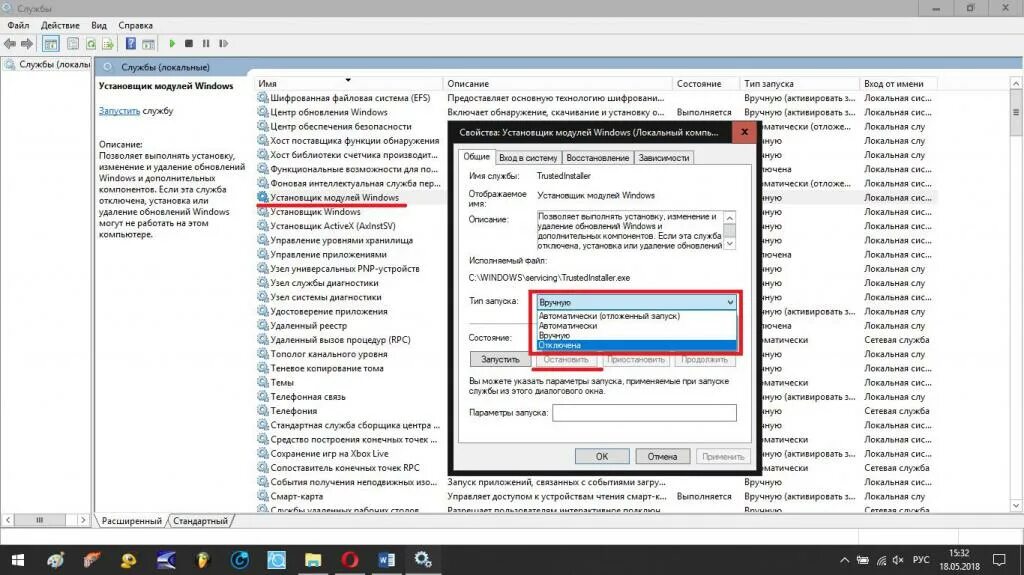This screenshot has height=575, width=1024.
Task: Switch to the Восстановление tab
Action: pyautogui.click(x=597, y=158)
